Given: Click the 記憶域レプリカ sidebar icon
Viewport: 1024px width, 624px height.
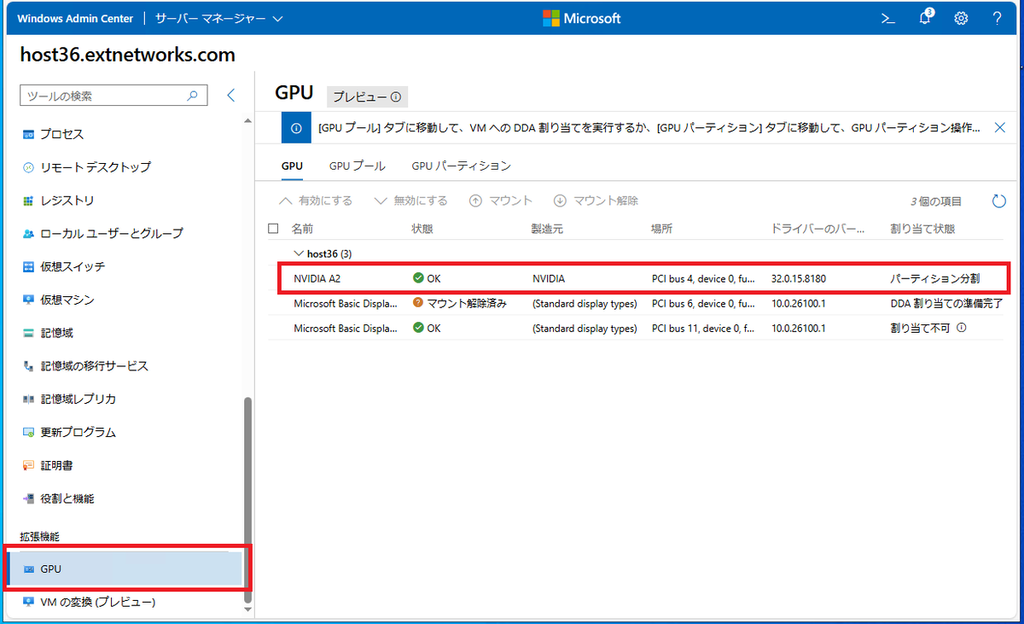Looking at the screenshot, I should [28, 399].
